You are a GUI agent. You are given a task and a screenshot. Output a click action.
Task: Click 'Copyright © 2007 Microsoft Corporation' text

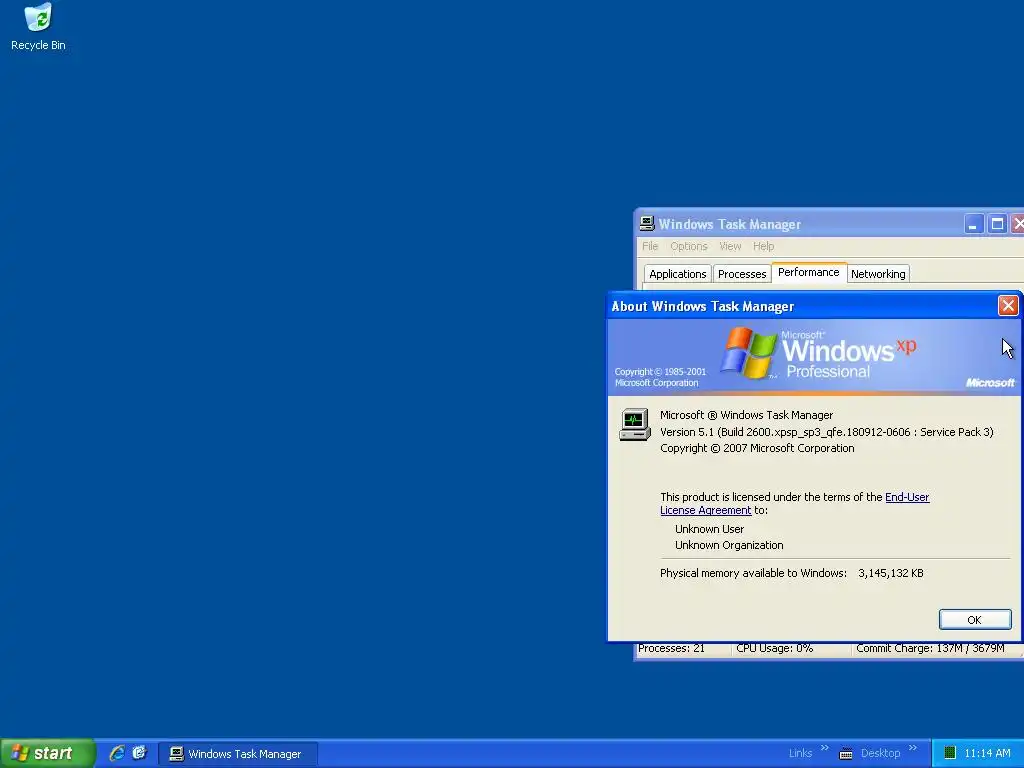(x=757, y=448)
